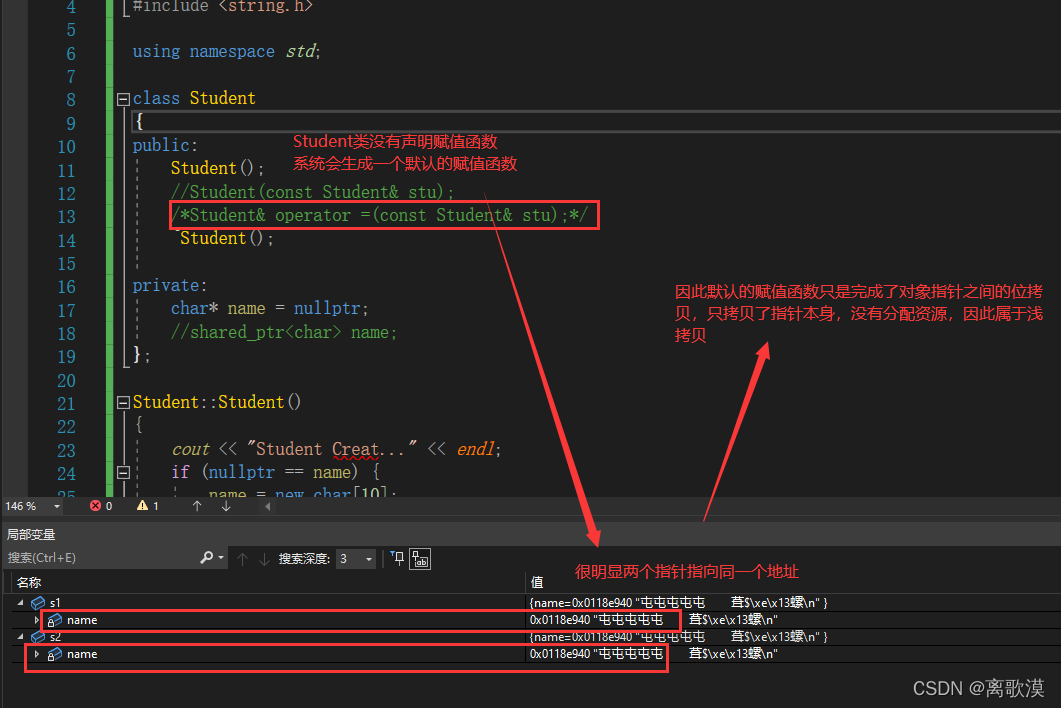Click the 局部变量 panel title

click(30, 534)
